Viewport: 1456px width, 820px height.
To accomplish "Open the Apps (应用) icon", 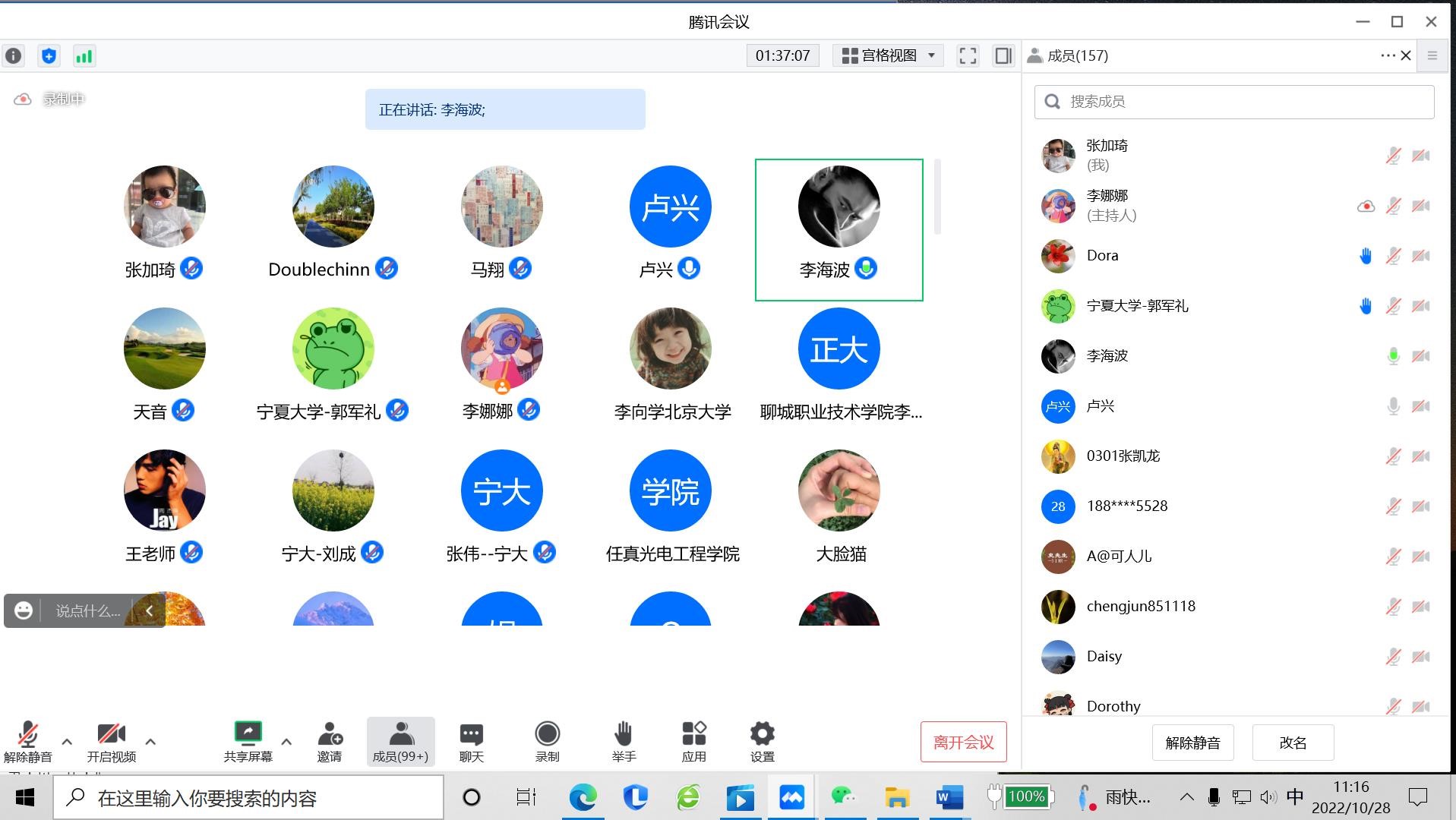I will point(693,741).
